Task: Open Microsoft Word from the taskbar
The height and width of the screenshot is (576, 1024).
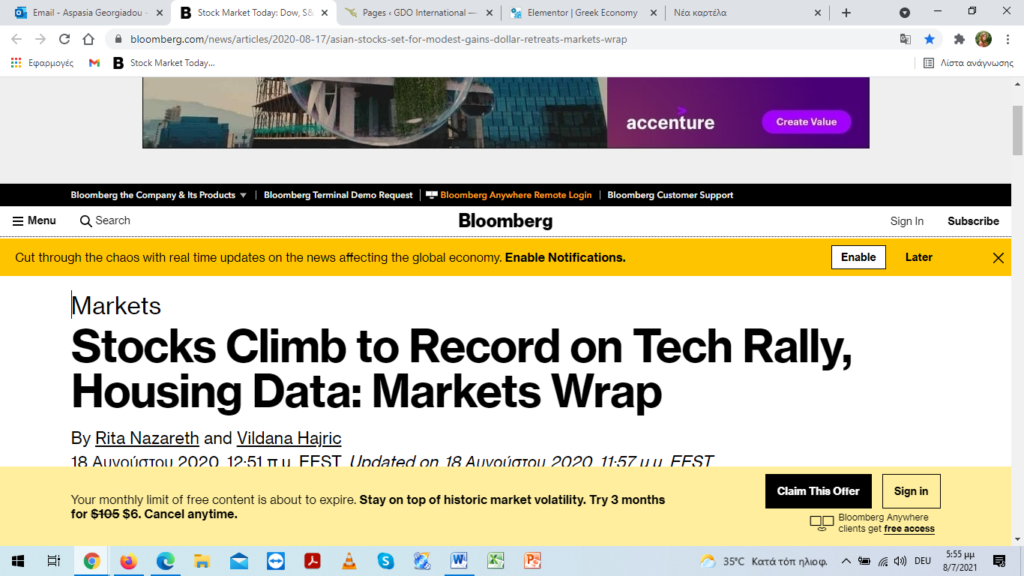Action: (x=459, y=561)
